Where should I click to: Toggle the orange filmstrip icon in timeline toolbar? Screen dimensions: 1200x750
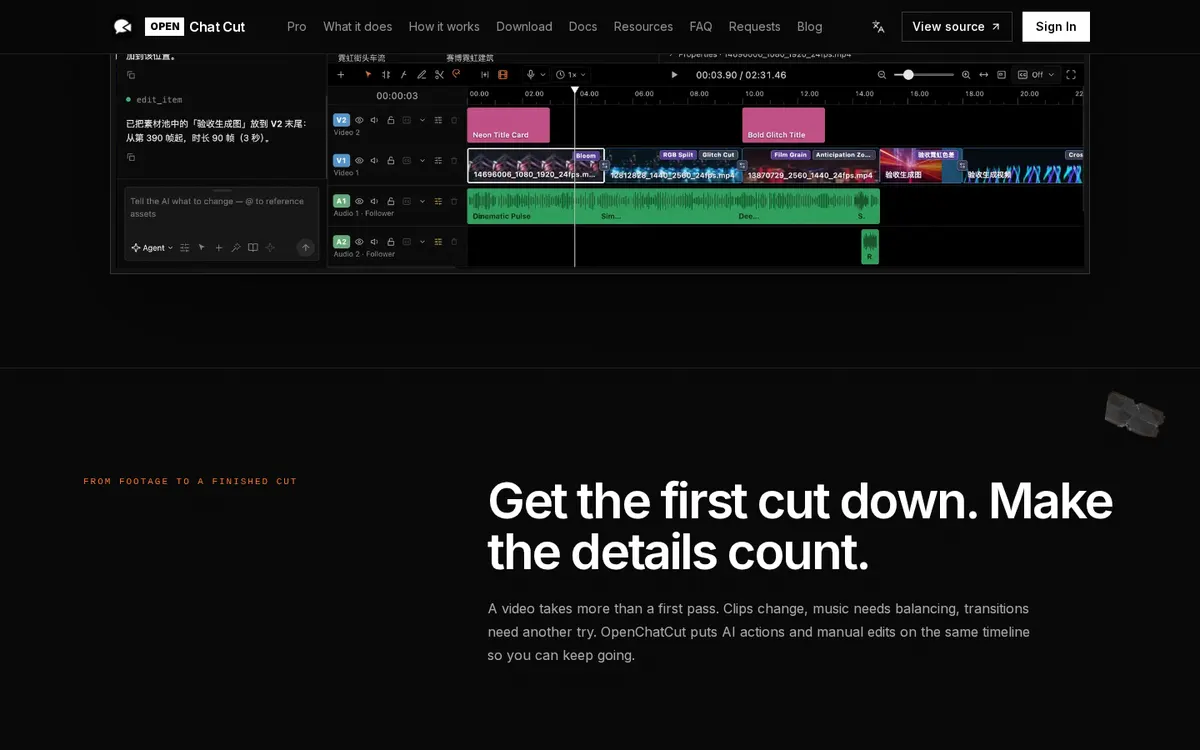coord(503,74)
